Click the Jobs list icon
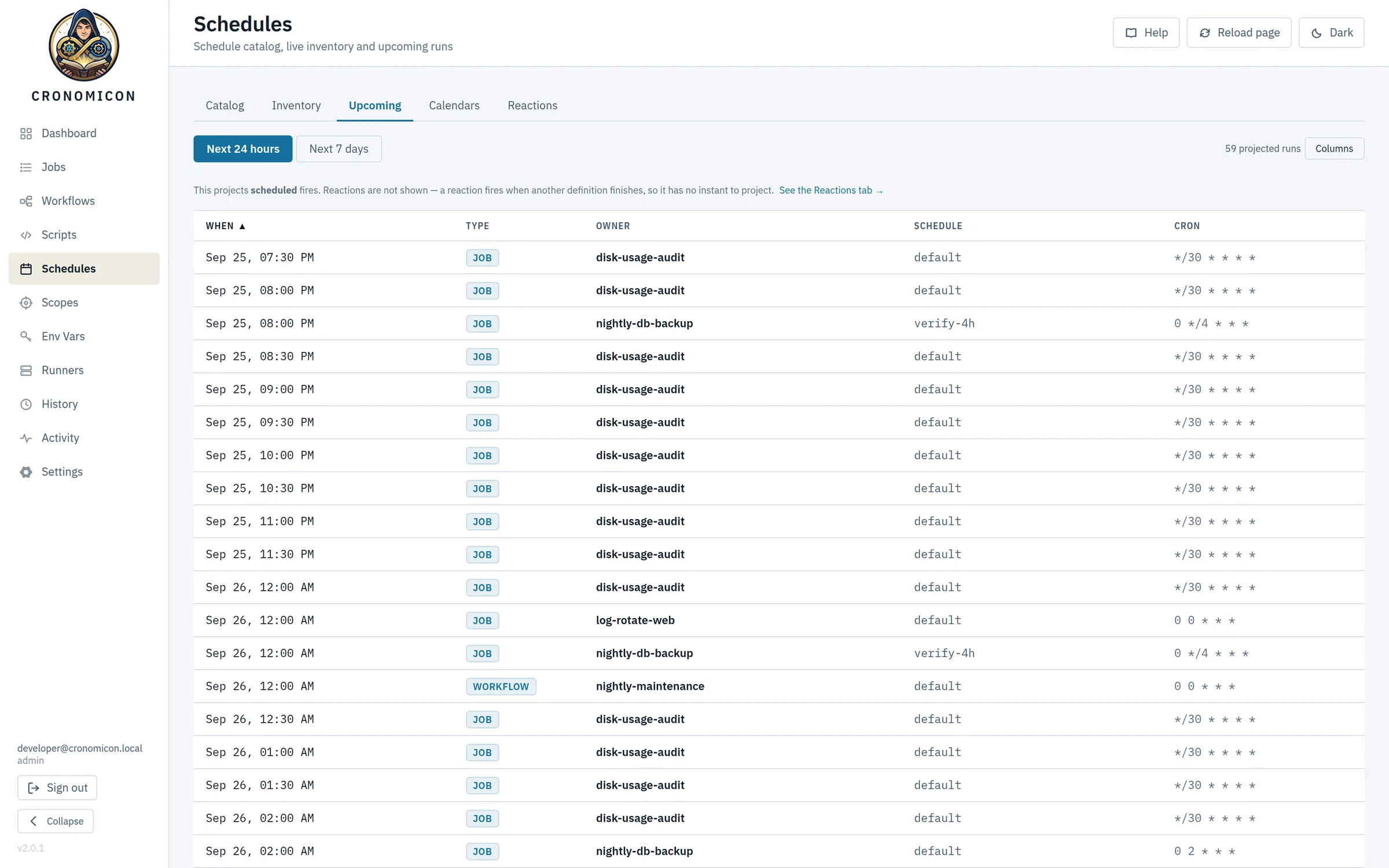 pos(26,167)
